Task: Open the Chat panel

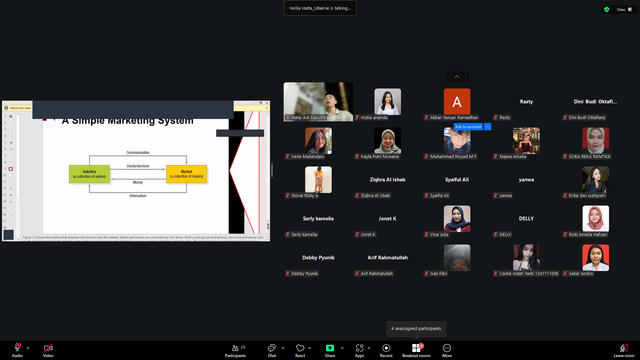Action: point(272,350)
